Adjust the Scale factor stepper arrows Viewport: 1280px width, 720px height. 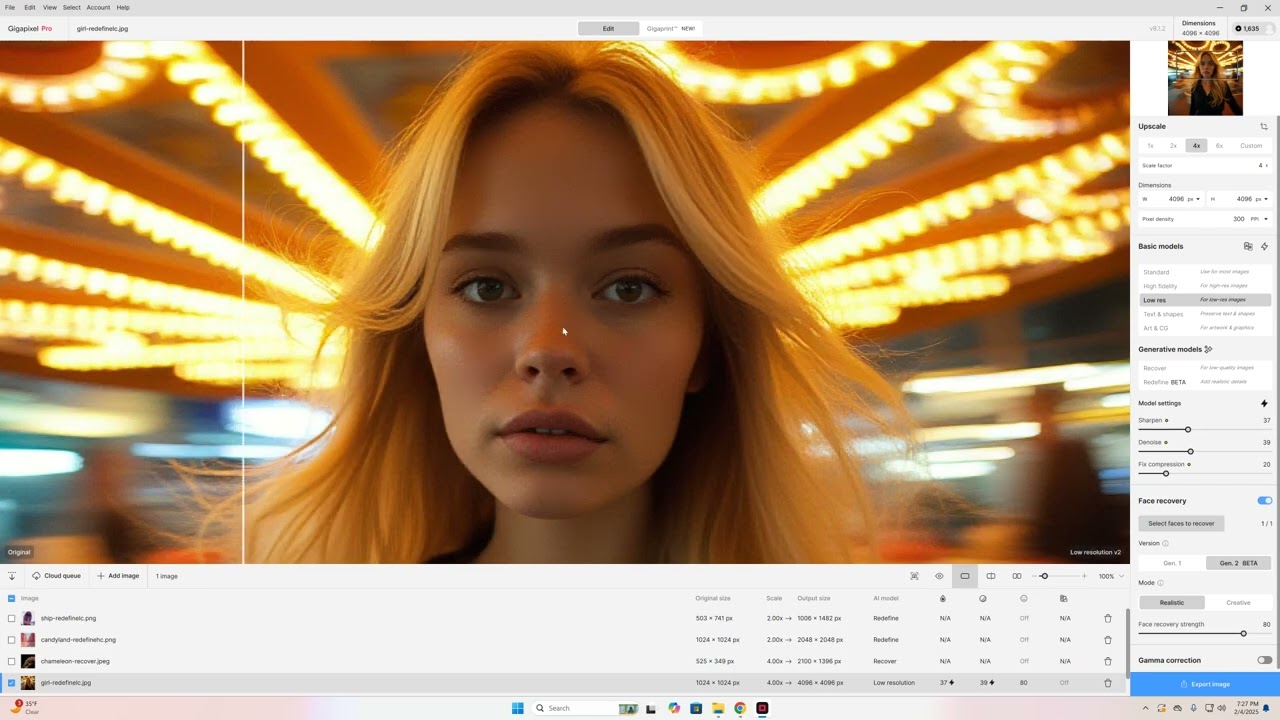pyautogui.click(x=1267, y=166)
